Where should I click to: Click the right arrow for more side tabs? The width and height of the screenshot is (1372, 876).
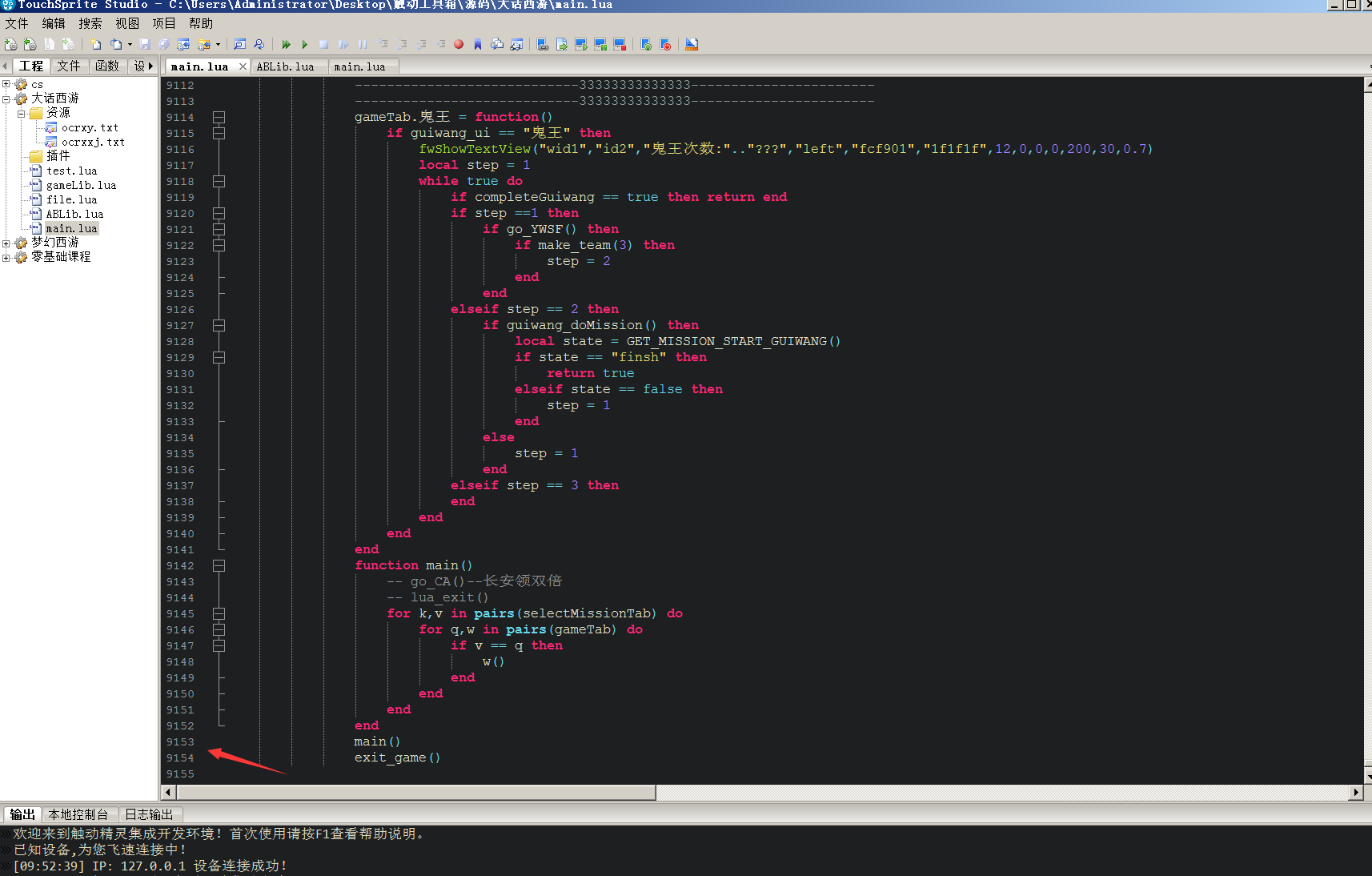pos(150,66)
